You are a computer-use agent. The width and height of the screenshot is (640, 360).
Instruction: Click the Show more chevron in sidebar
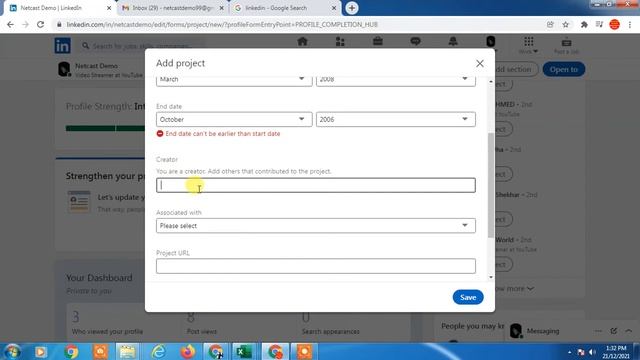click(x=530, y=289)
